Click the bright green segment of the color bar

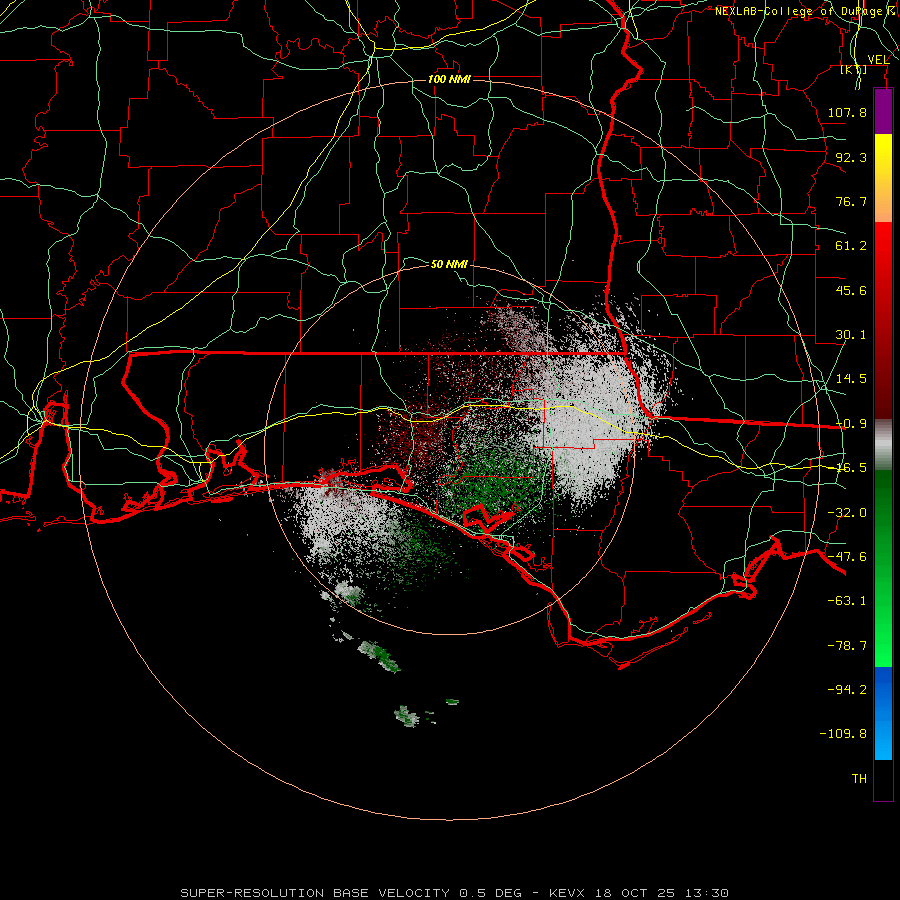click(x=883, y=568)
